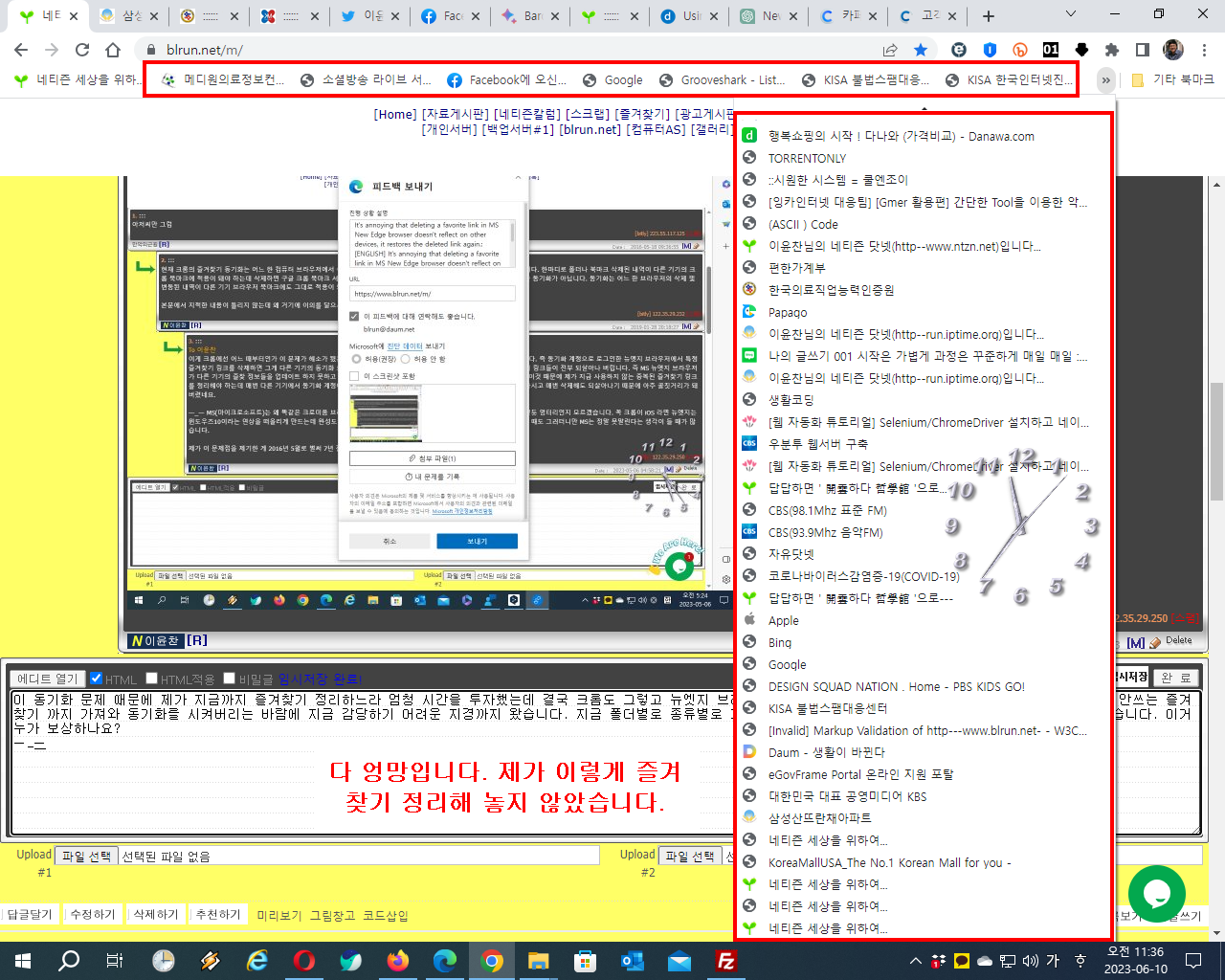Screen dimensions: 1225x980
Task: Open the [네티즌칼럼] link
Action: click(x=527, y=114)
